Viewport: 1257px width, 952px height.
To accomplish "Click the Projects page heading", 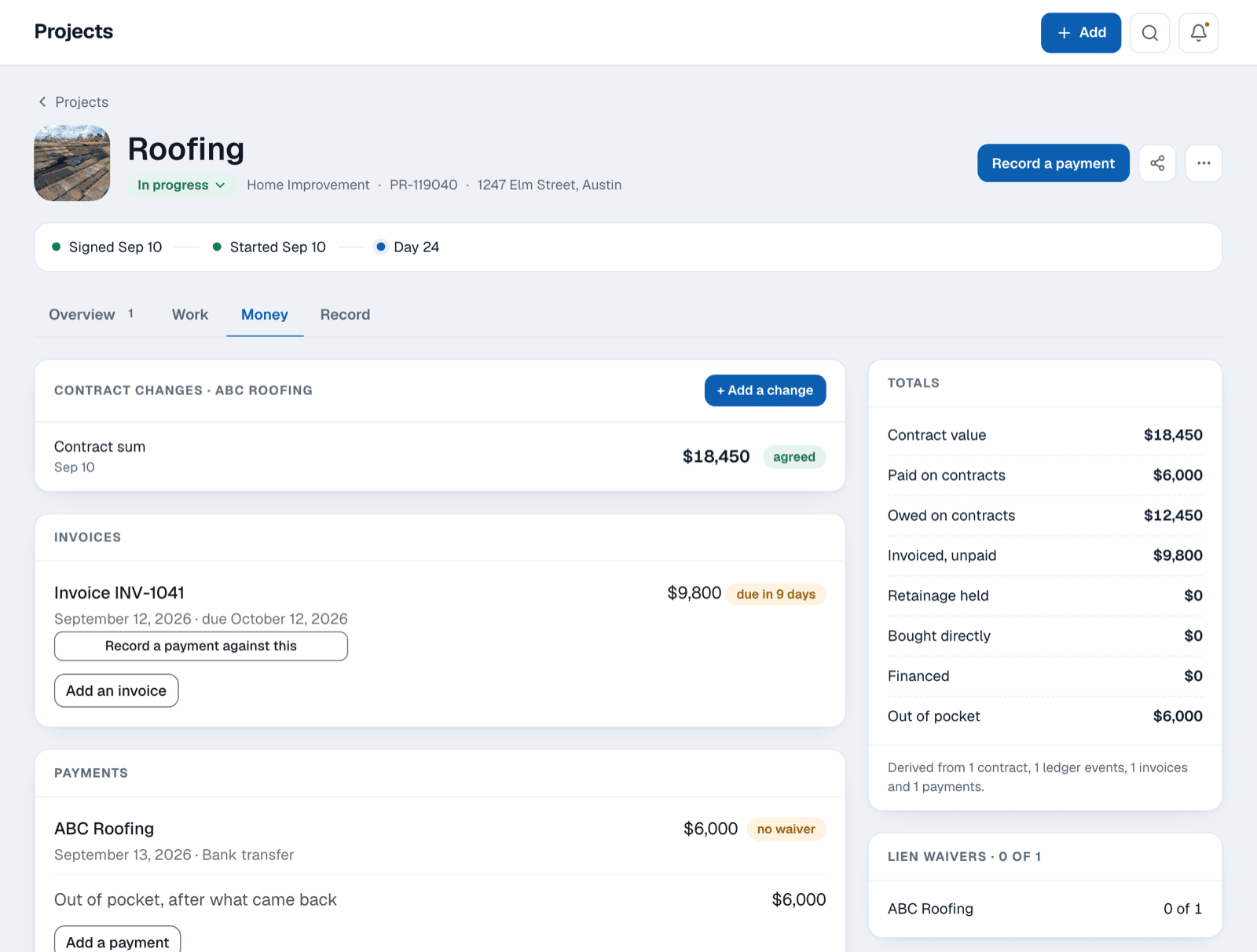I will tap(74, 32).
